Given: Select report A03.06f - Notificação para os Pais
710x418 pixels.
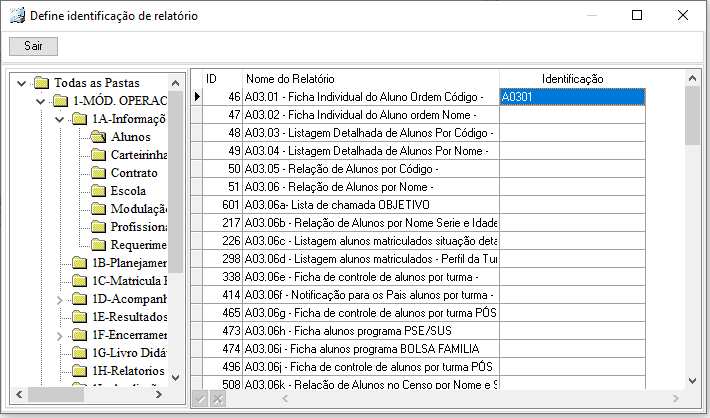Looking at the screenshot, I should coord(369,295).
